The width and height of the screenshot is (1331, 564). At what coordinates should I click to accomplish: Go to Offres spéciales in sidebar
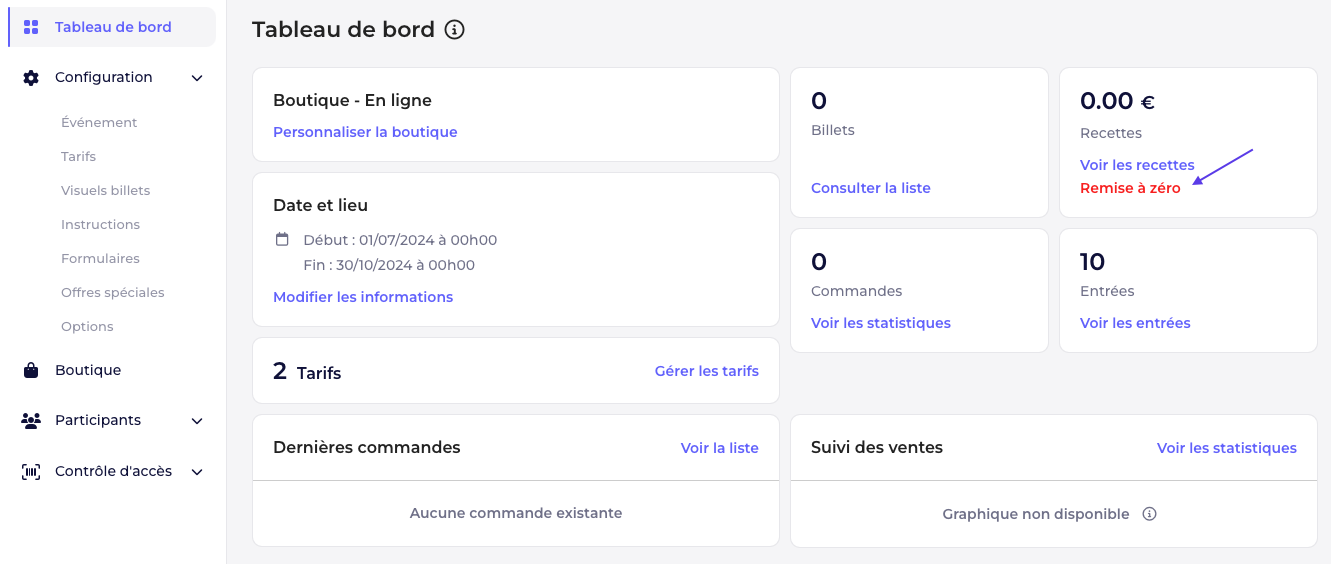coord(112,293)
